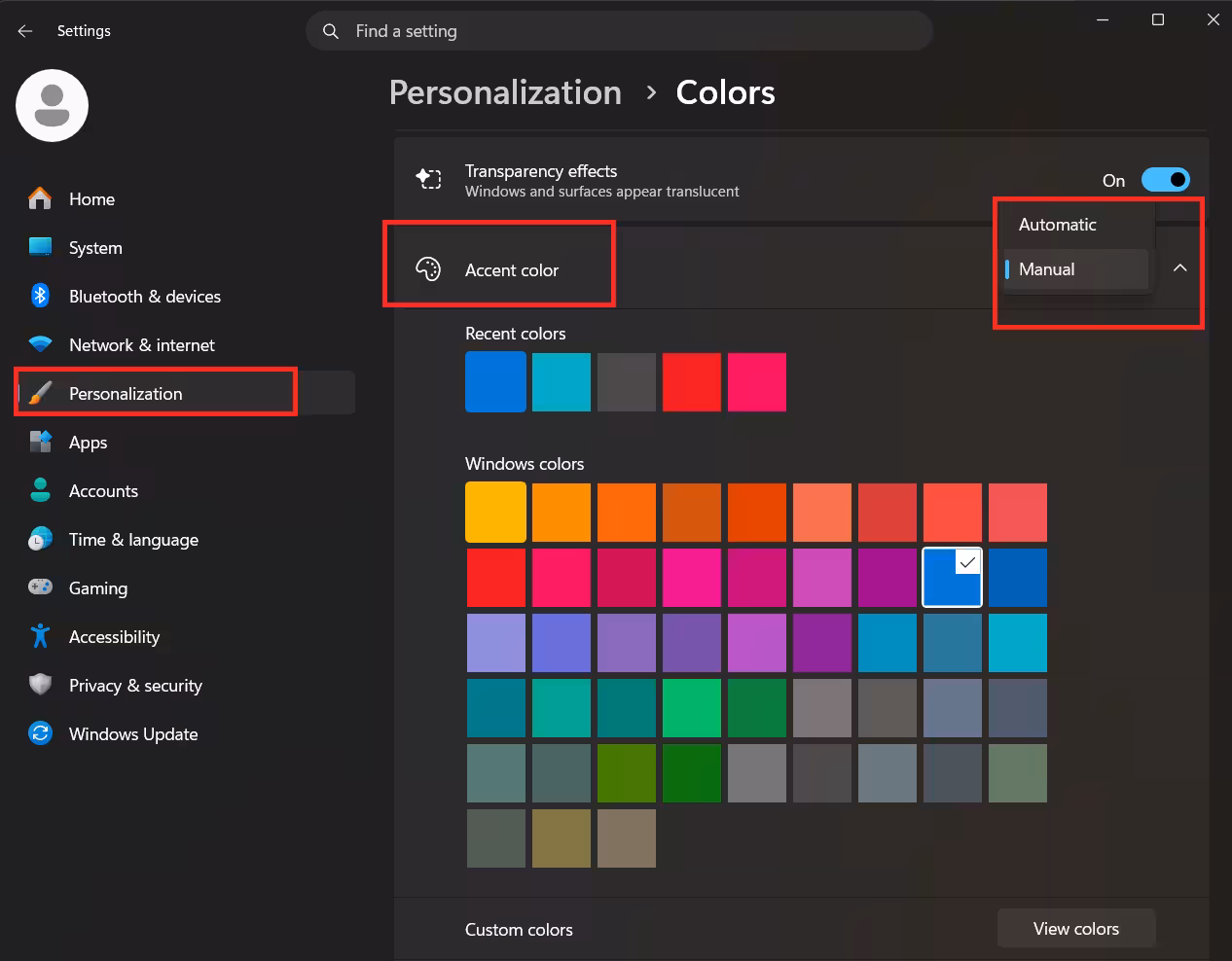Select the bright green Windows color
Image resolution: width=1232 pixels, height=961 pixels.
692,707
